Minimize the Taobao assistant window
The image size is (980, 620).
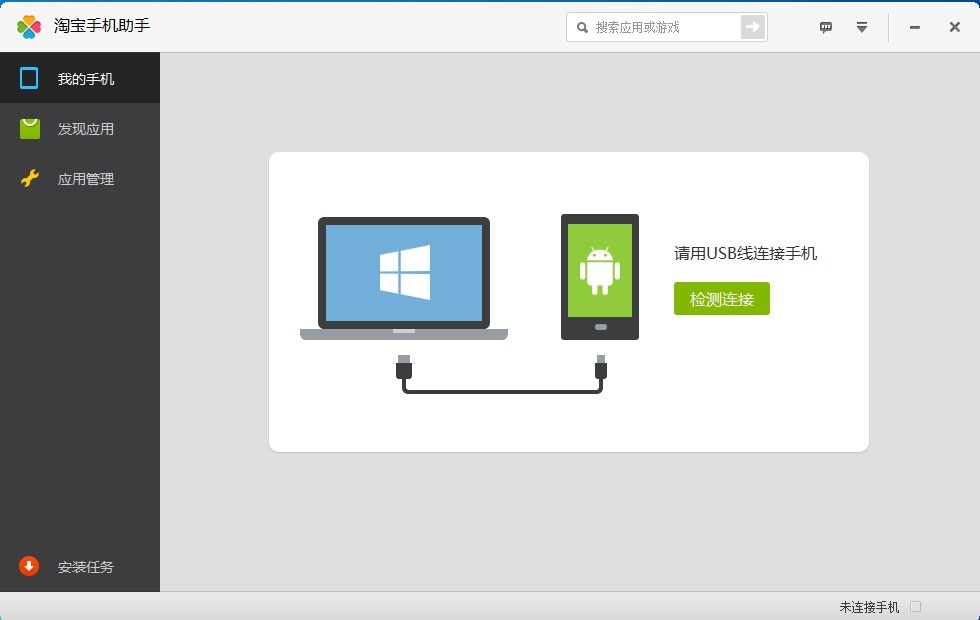(914, 27)
